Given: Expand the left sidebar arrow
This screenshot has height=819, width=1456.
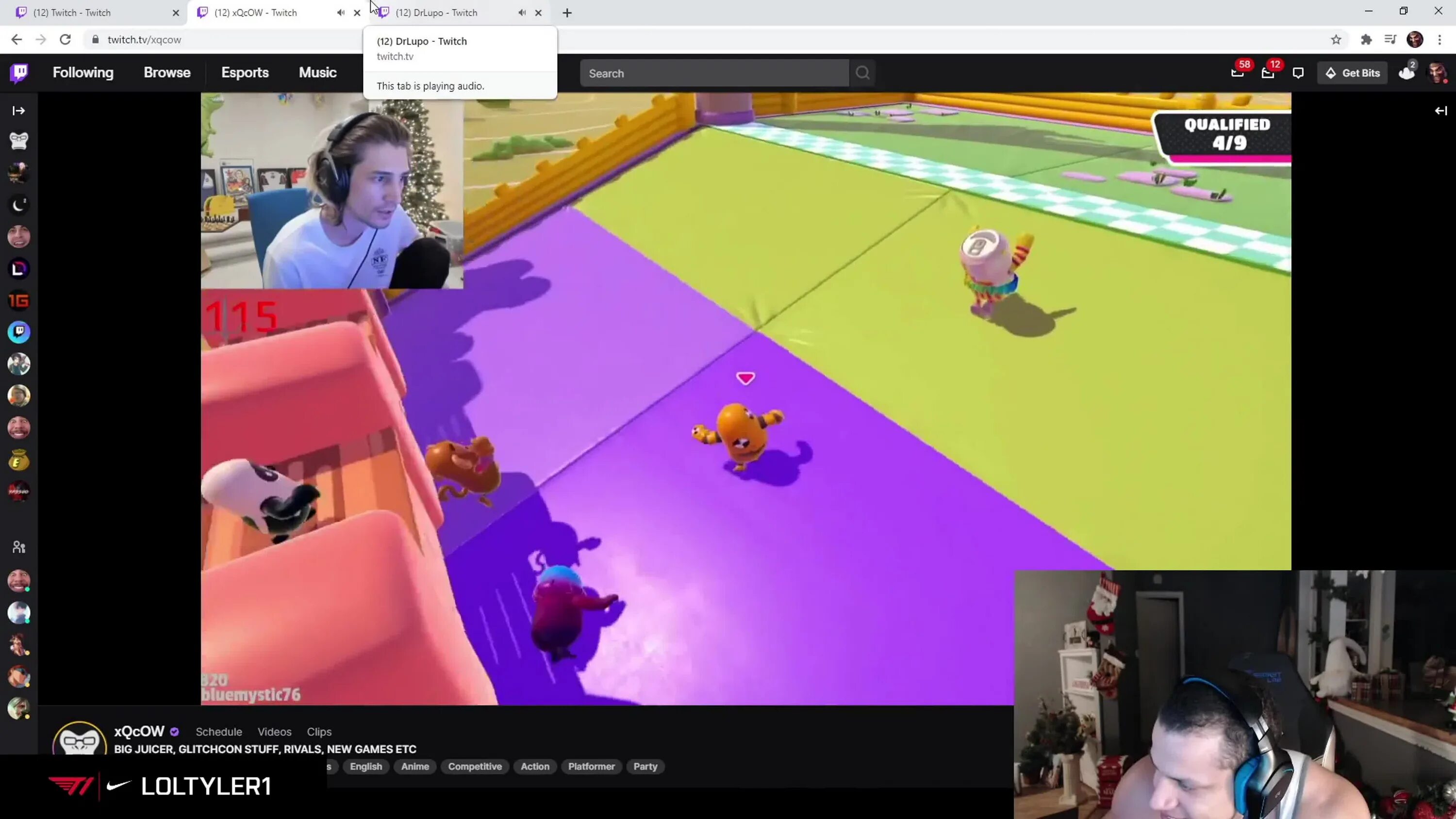Looking at the screenshot, I should point(18,111).
